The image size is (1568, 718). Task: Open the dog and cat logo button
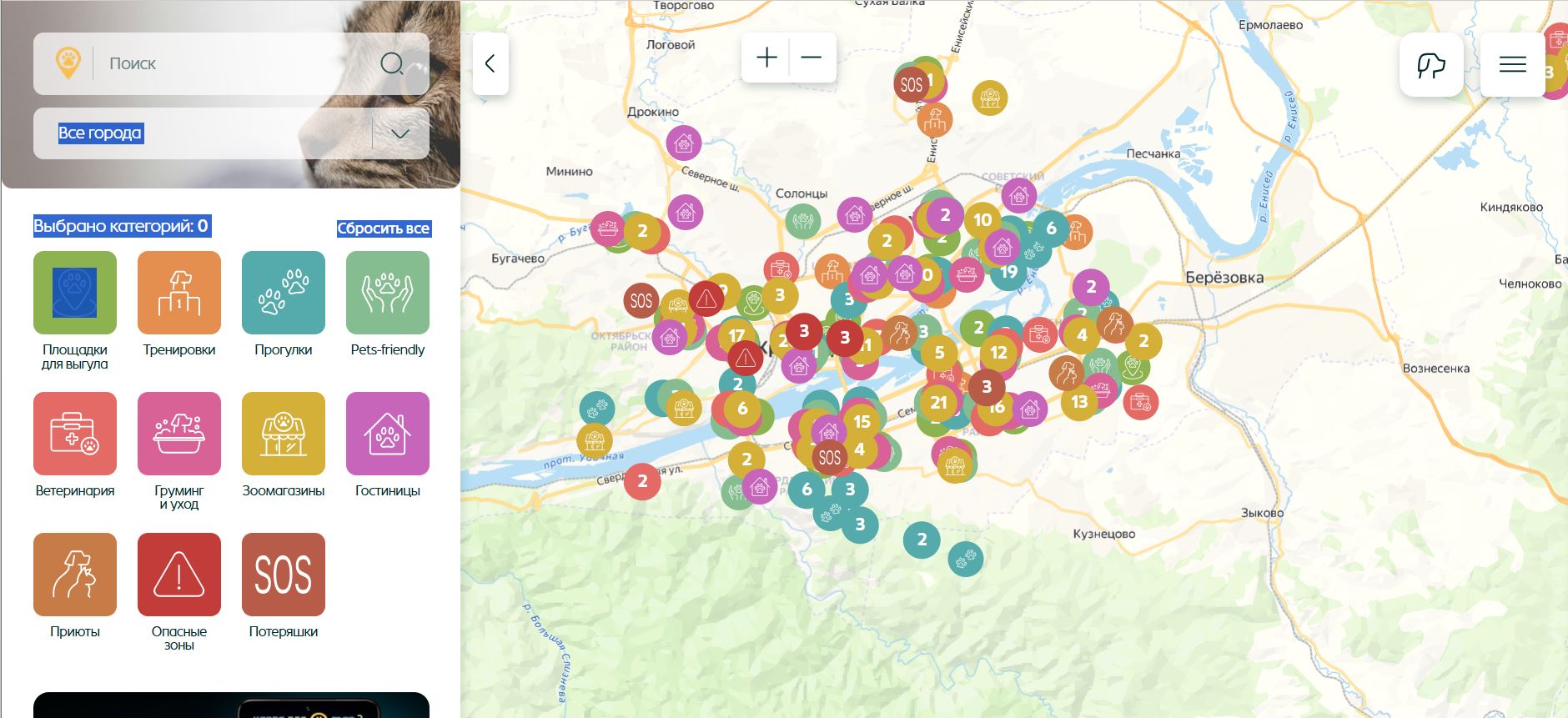(x=1431, y=64)
